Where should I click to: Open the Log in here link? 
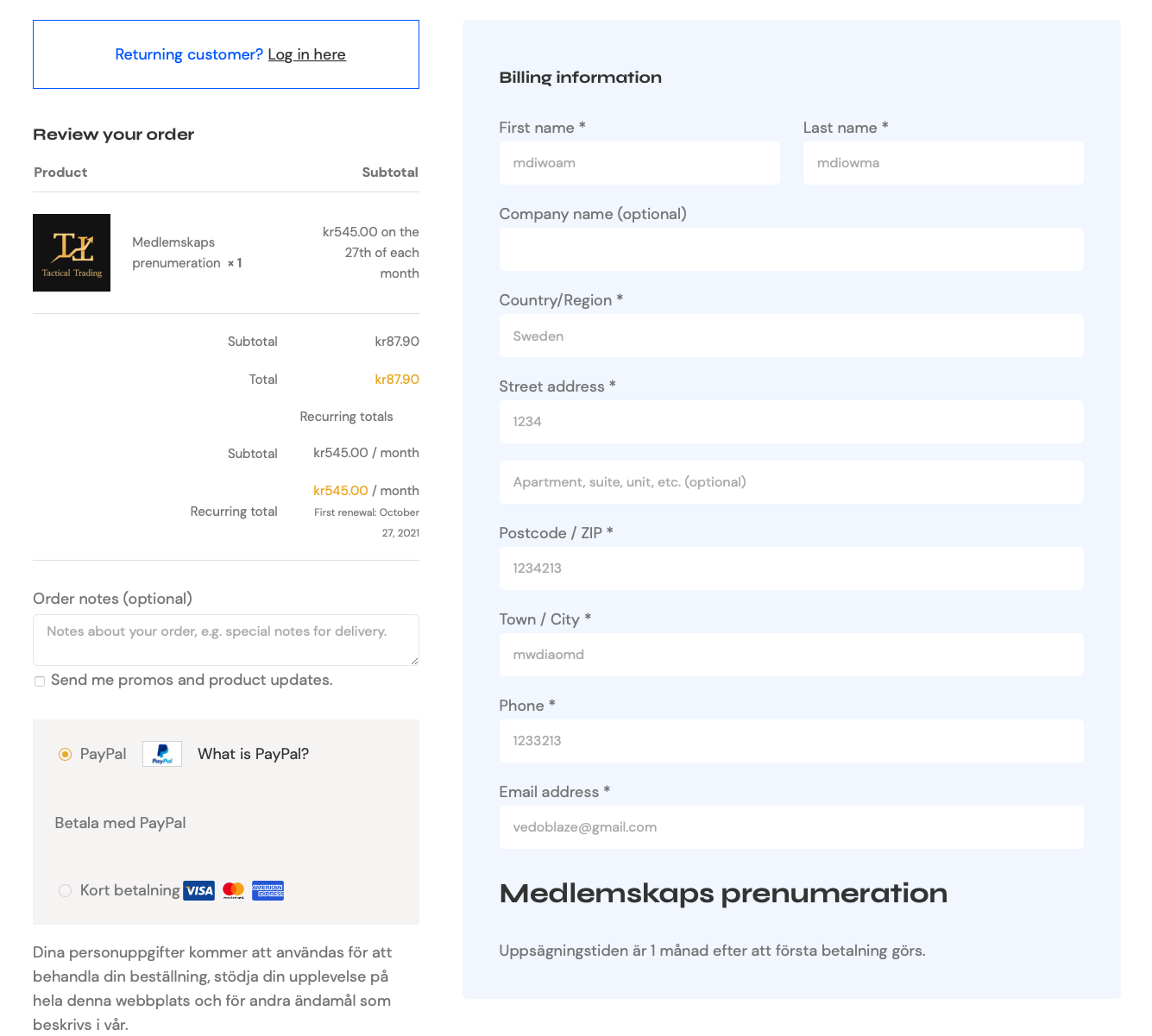click(x=306, y=54)
